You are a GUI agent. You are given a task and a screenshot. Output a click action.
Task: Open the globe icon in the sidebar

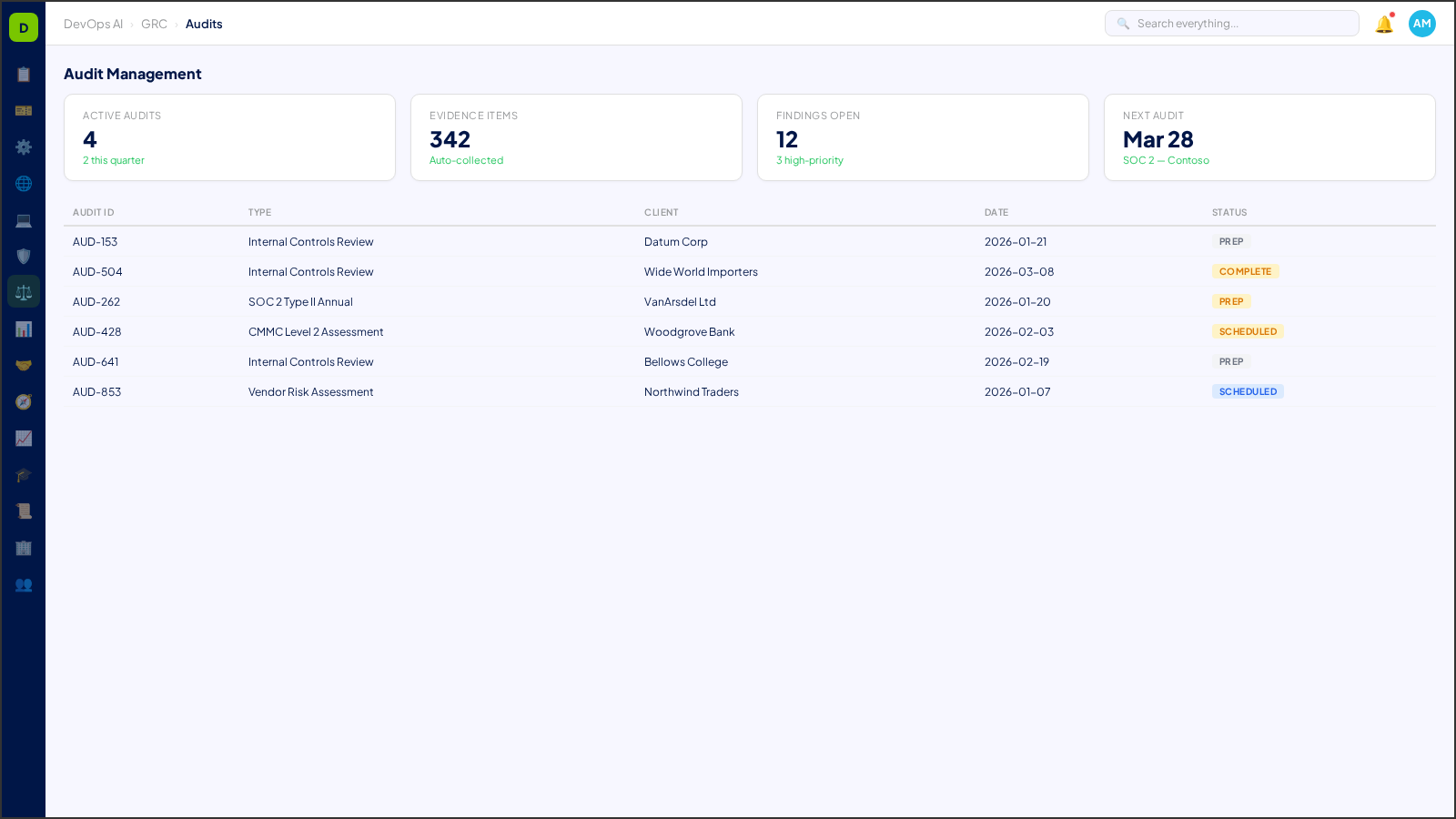(24, 183)
